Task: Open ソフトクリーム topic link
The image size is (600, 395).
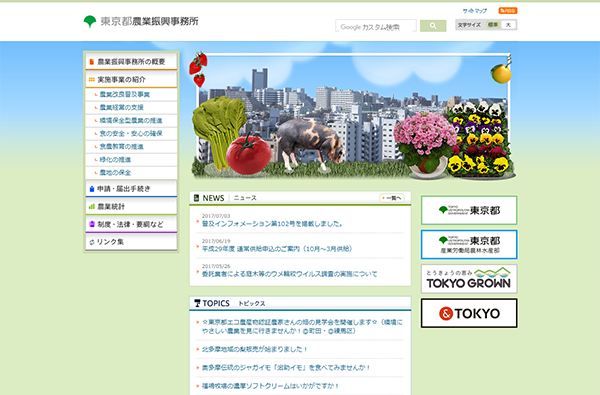Action: (271, 386)
